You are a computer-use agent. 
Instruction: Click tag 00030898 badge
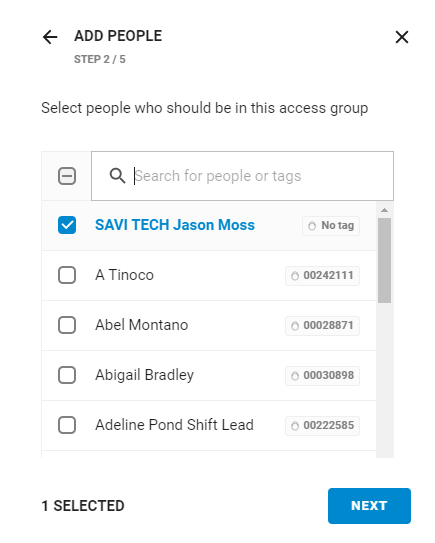322,375
